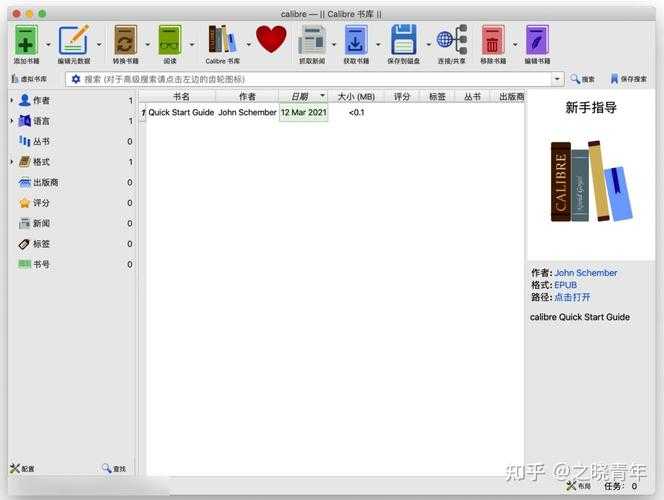Expand the 语言 (Languages) category arrow
The image size is (664, 500).
coord(12,121)
